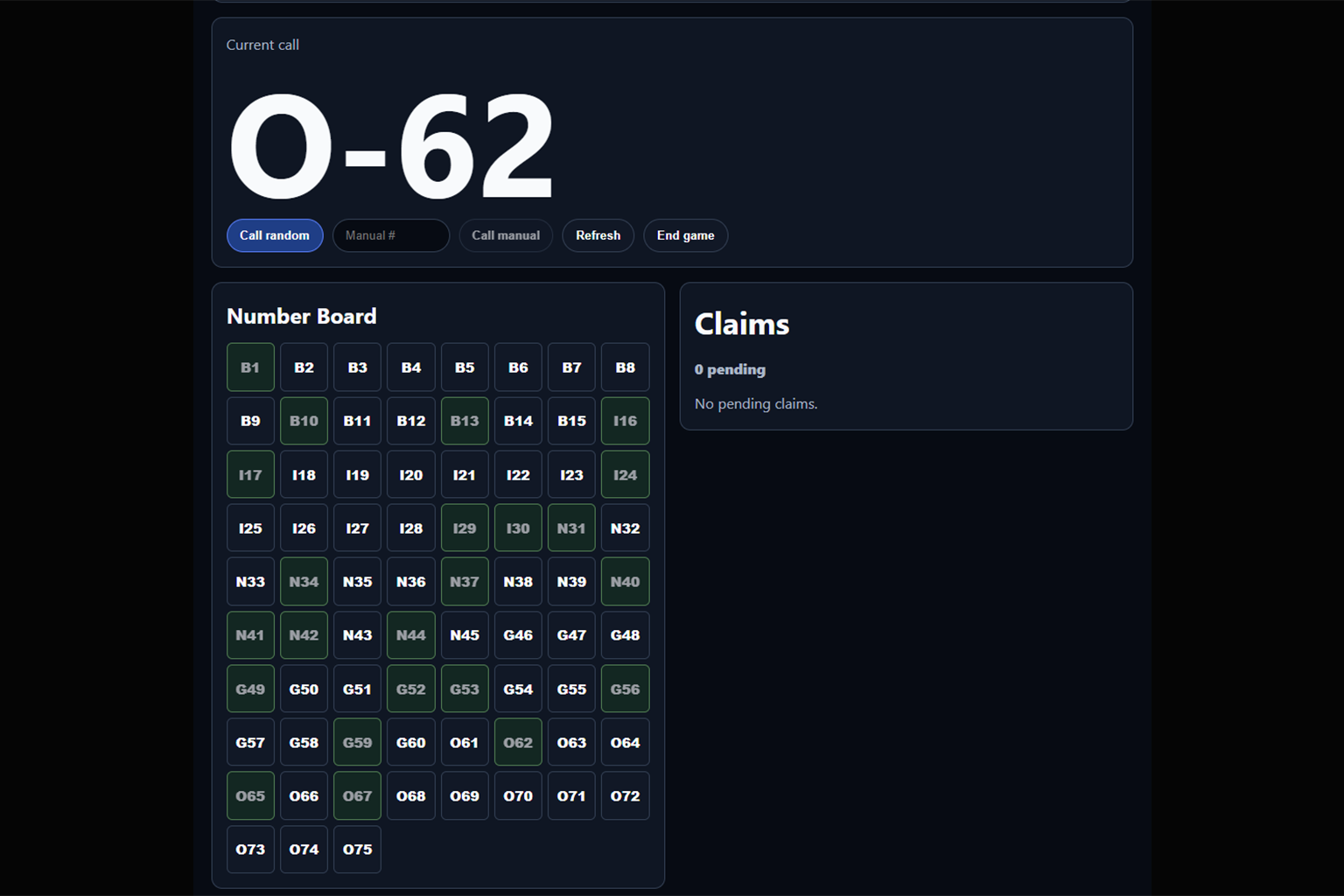
Task: Select the G57 number cell
Action: pos(250,742)
